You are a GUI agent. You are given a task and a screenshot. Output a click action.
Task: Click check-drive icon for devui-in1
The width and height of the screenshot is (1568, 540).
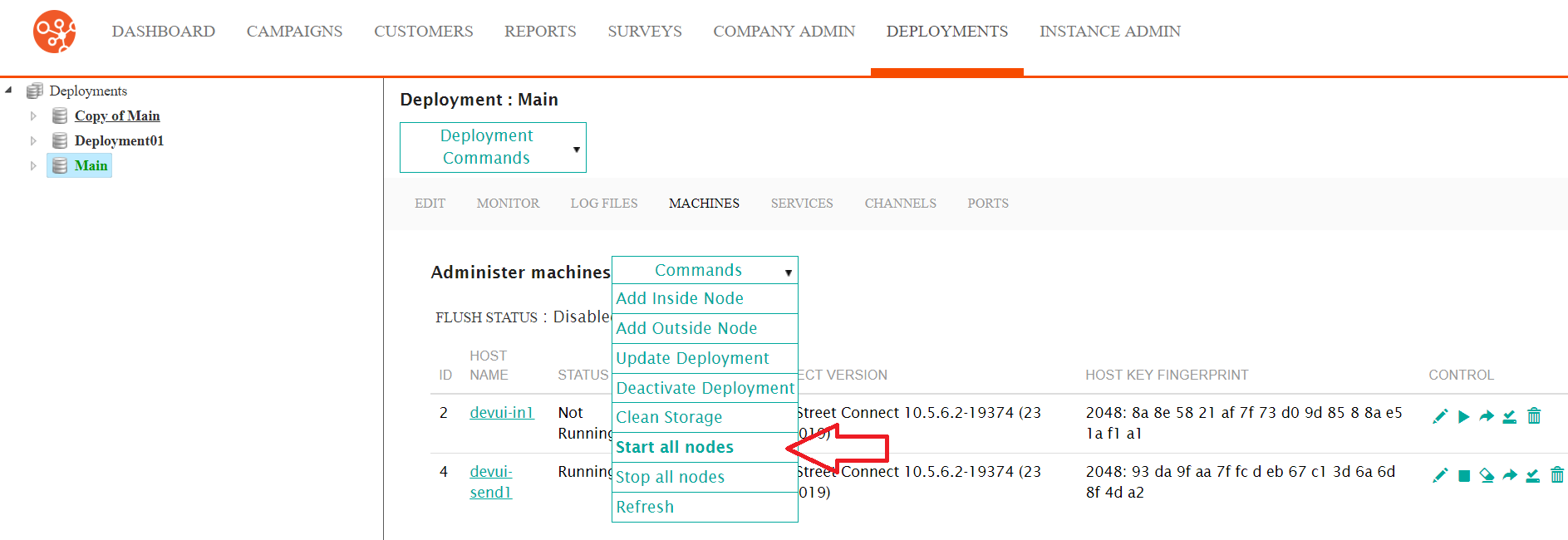[x=1510, y=416]
